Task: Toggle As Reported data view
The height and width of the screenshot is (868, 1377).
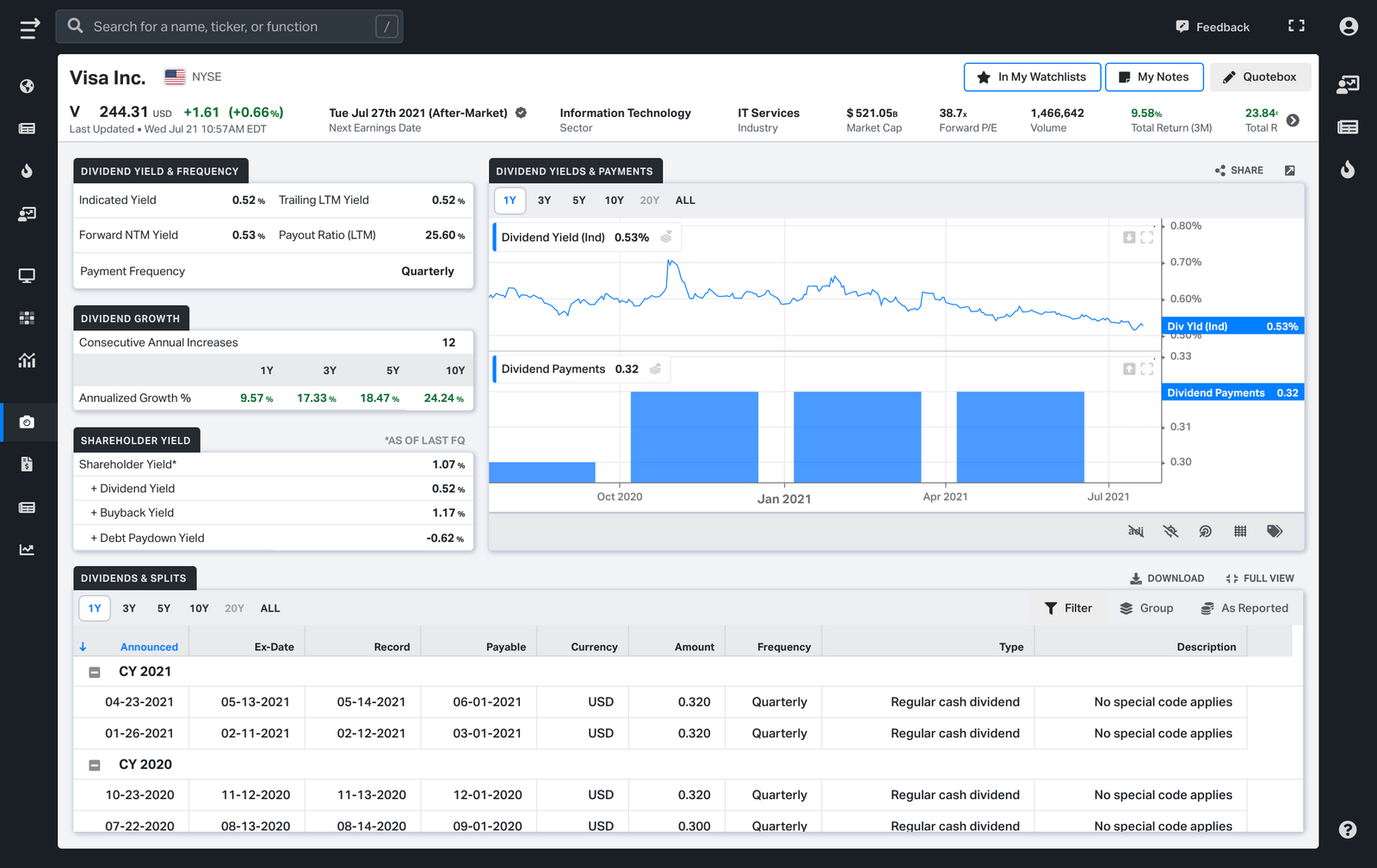Action: [1244, 608]
